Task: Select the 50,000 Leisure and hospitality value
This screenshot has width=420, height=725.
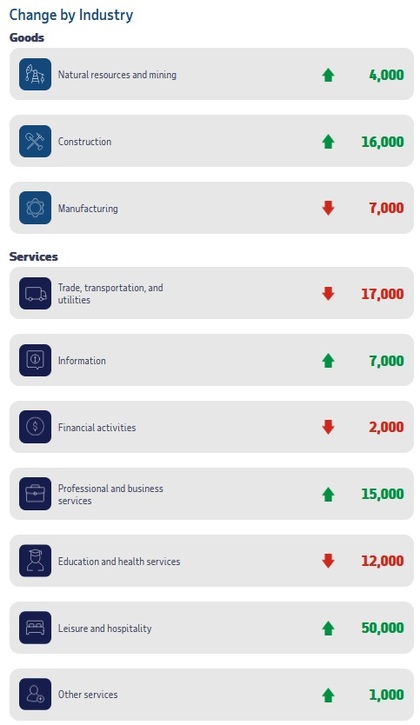Action: (x=383, y=628)
